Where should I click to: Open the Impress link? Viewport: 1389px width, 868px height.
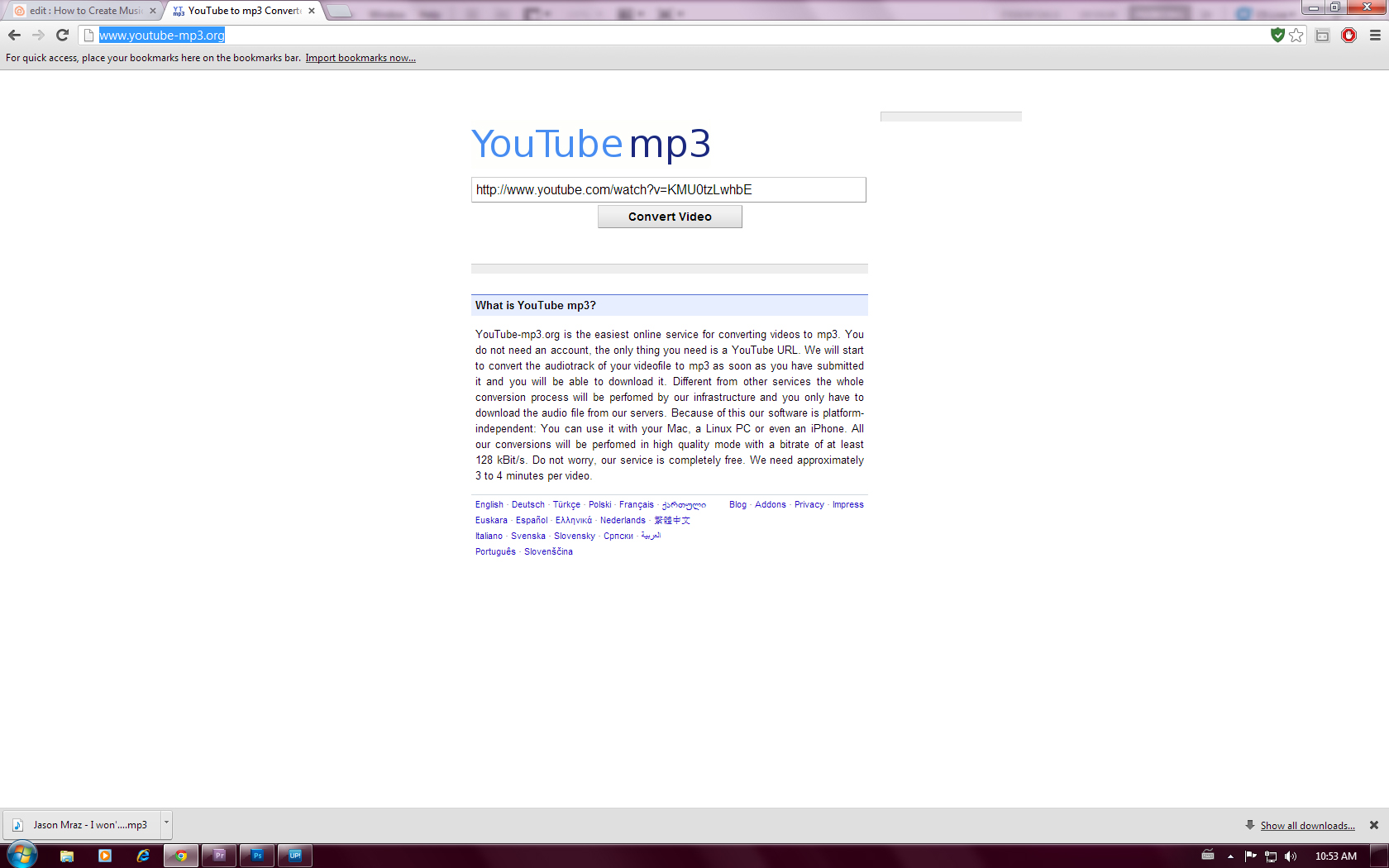[847, 504]
